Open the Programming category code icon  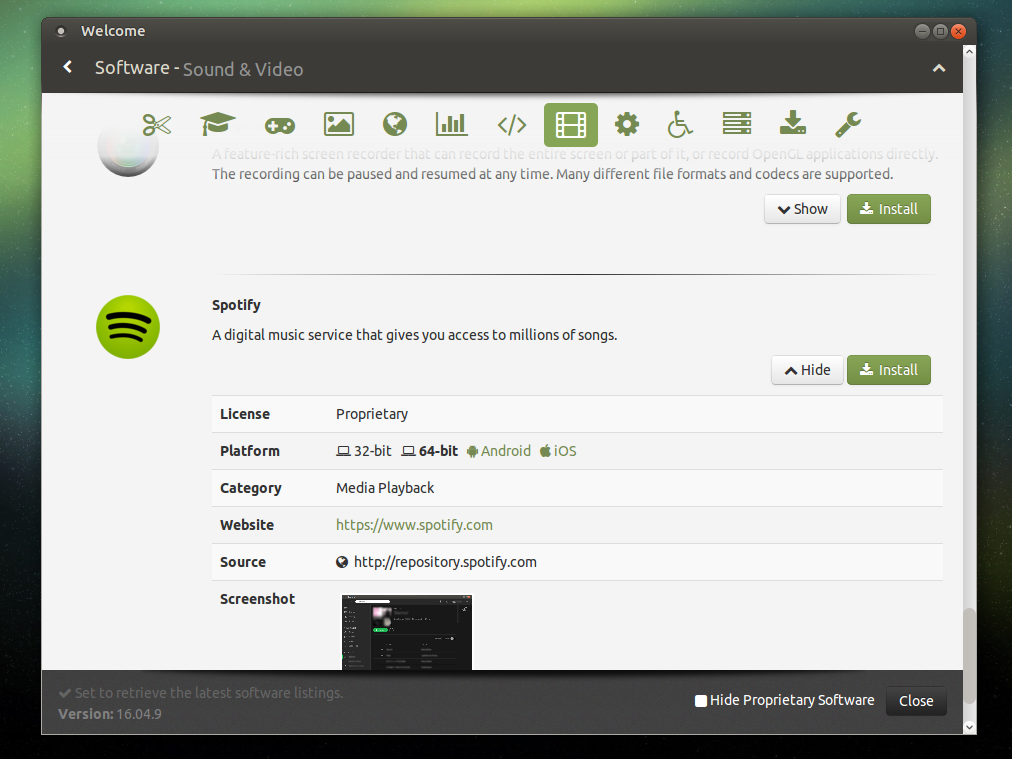511,124
